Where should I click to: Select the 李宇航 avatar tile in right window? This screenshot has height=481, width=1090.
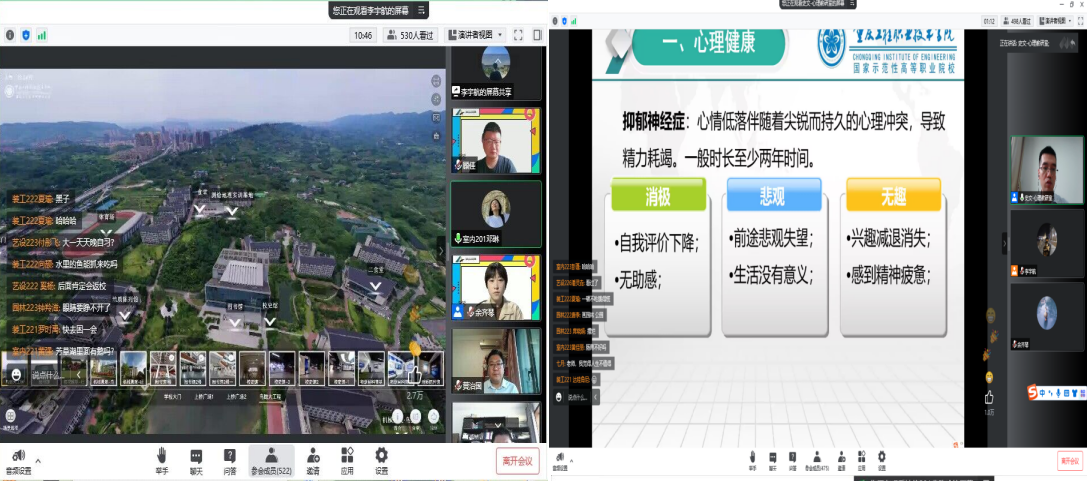click(1046, 243)
